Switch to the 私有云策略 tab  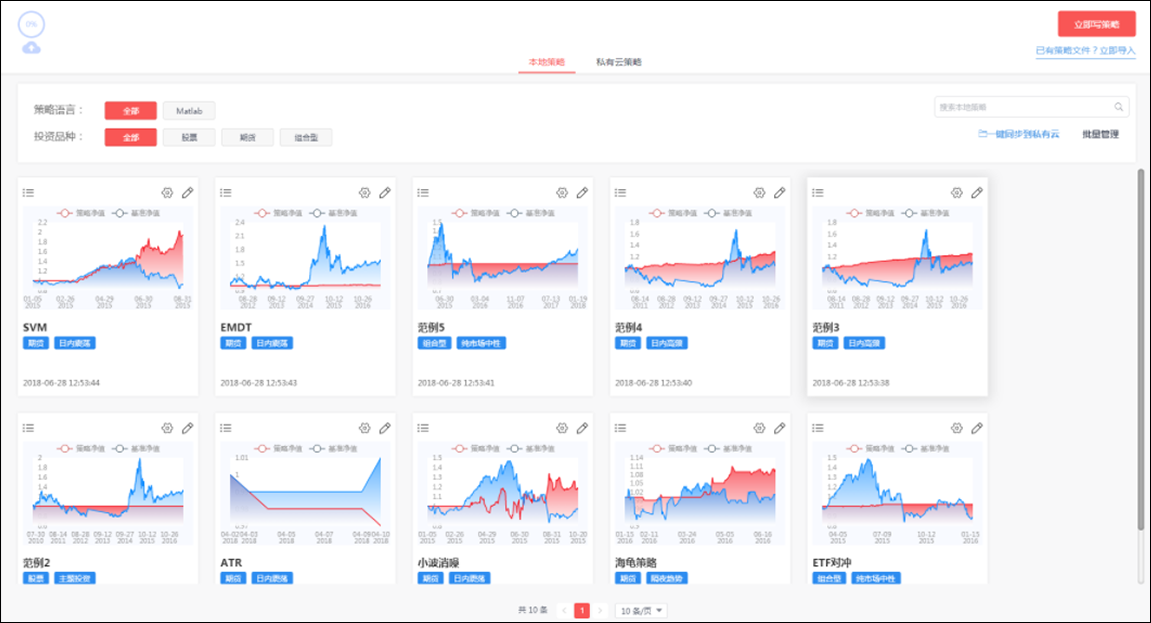(618, 62)
